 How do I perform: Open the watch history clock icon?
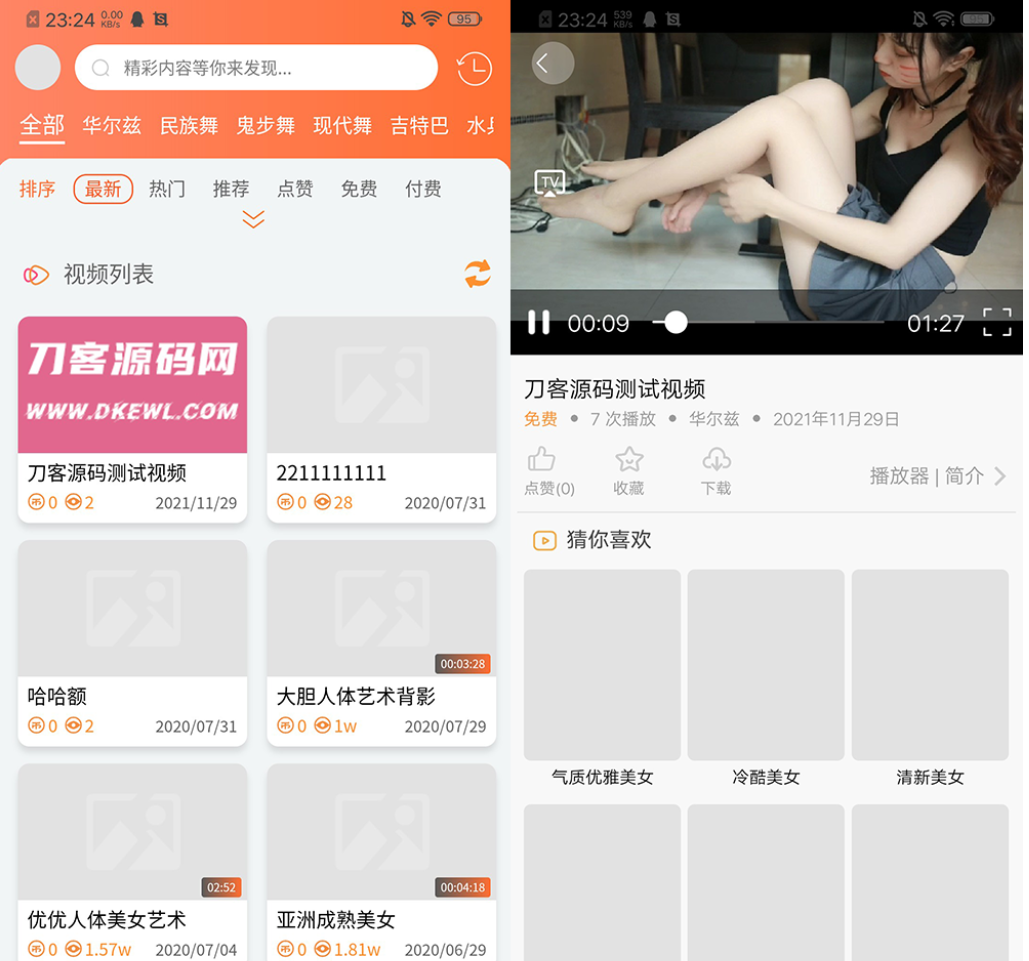(474, 68)
